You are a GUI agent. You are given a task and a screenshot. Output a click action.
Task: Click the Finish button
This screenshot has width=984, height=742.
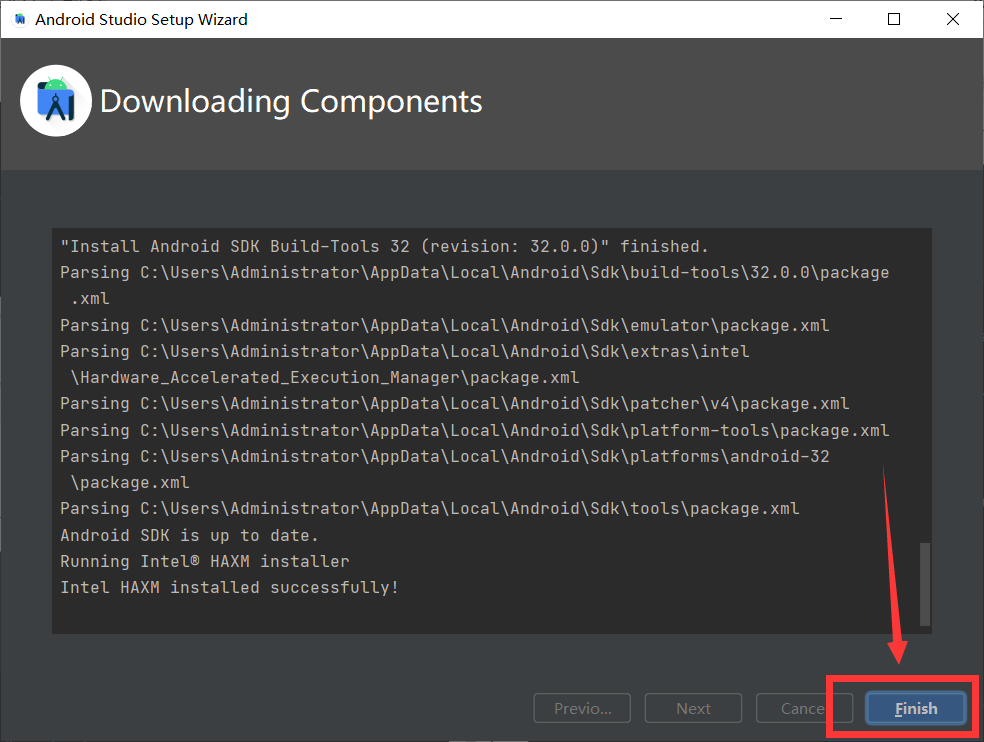click(916, 708)
